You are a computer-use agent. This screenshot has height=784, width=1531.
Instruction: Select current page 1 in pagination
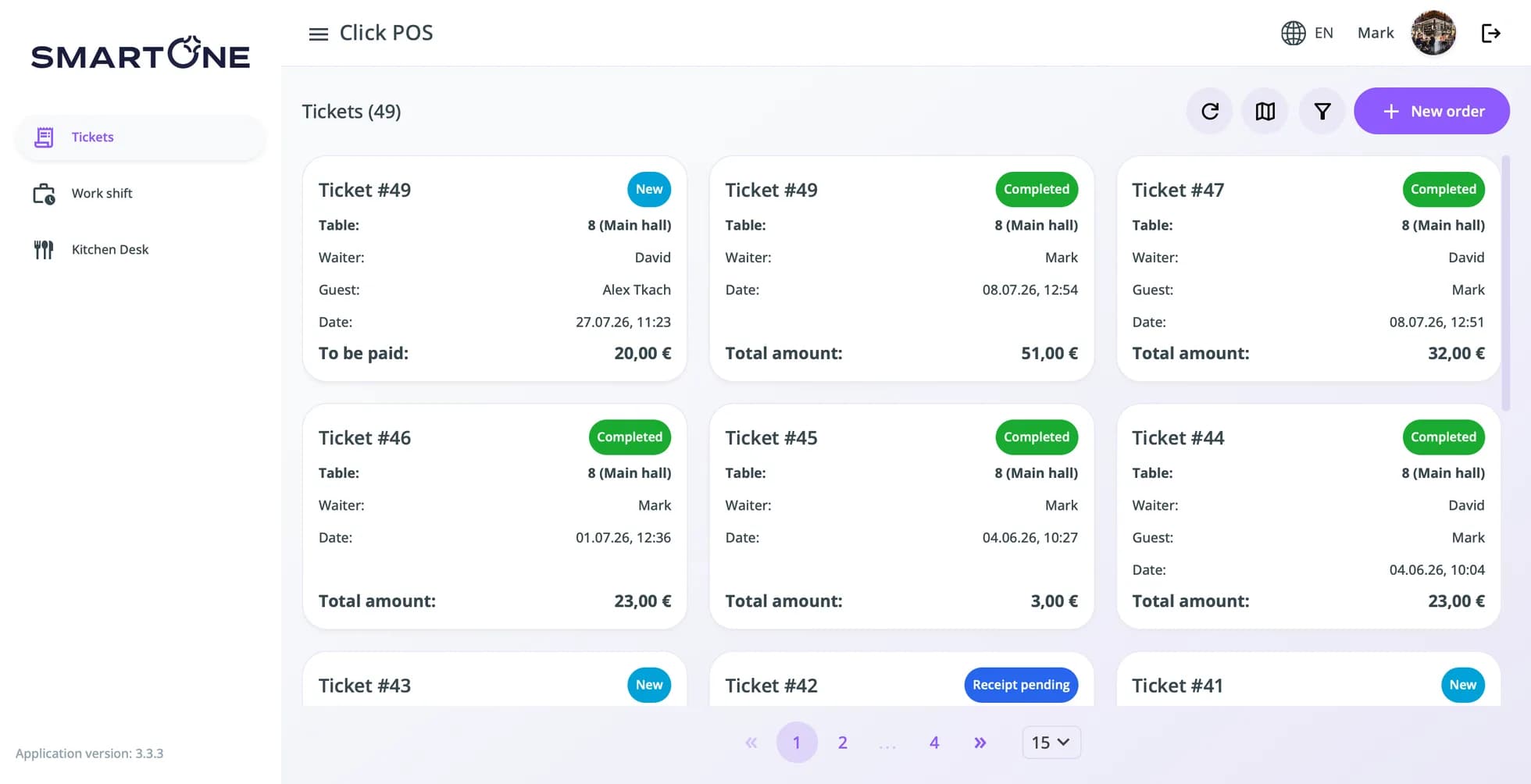[797, 742]
